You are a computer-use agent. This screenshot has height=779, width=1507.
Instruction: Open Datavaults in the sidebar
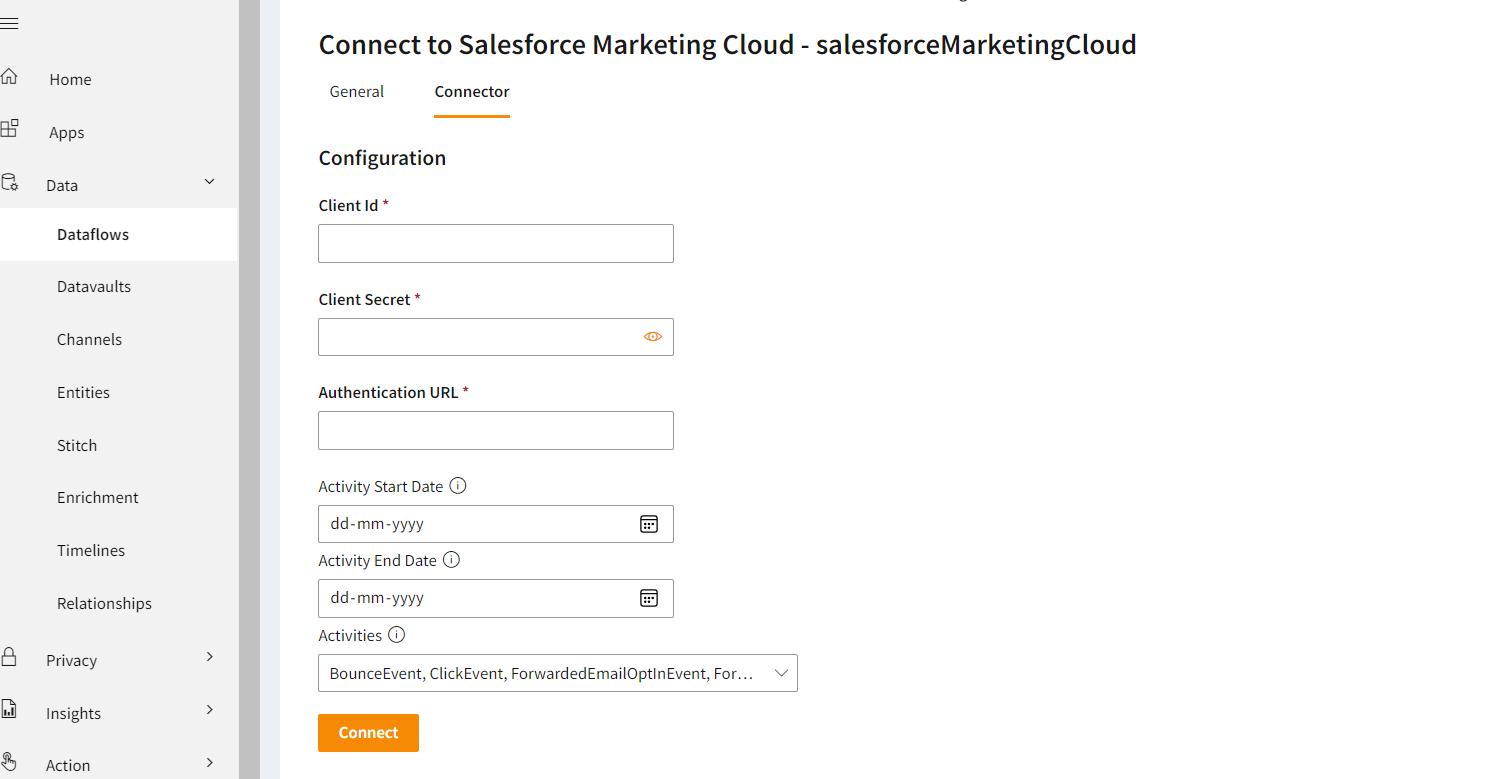(94, 287)
